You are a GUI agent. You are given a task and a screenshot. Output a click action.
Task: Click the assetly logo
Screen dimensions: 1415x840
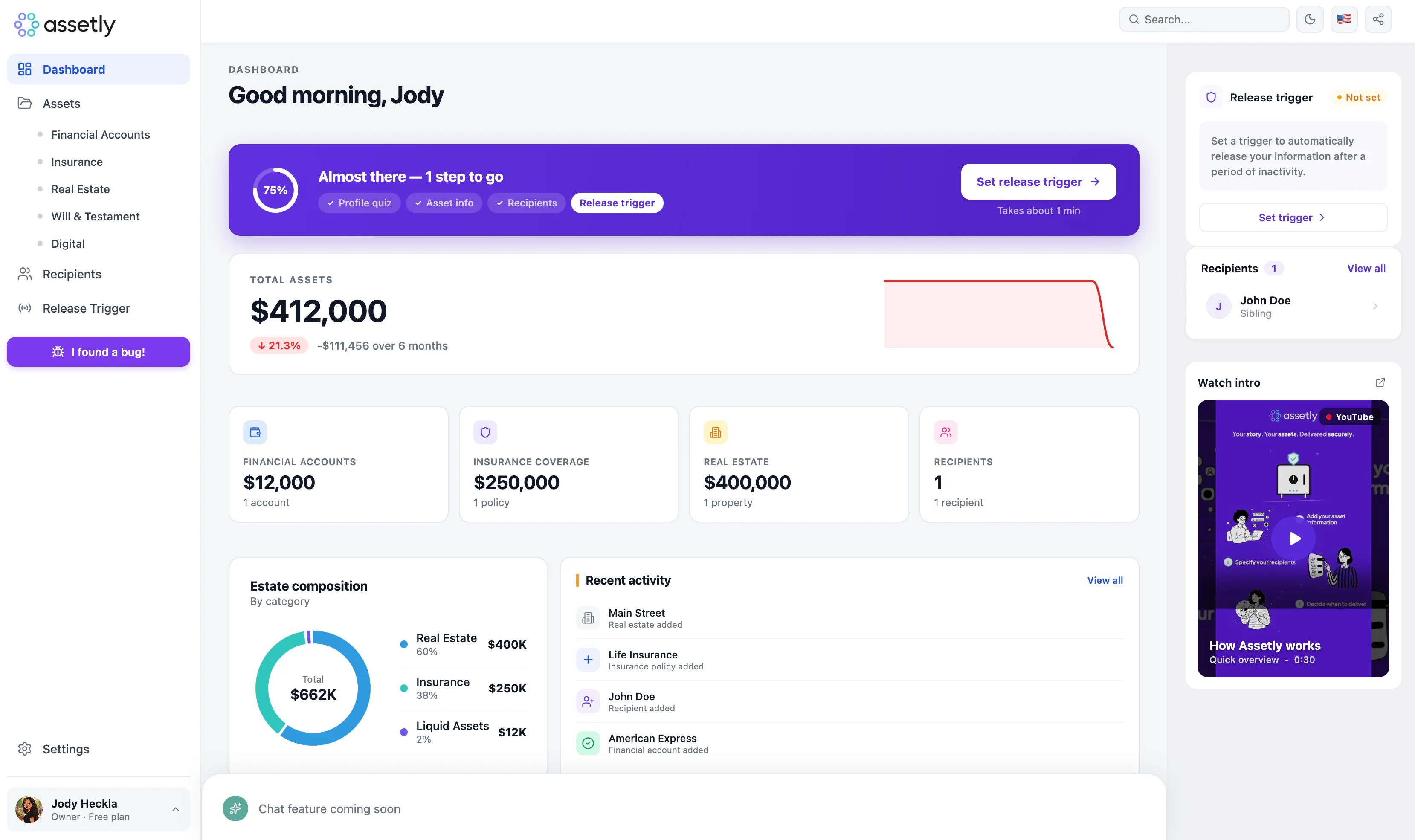[x=64, y=24]
